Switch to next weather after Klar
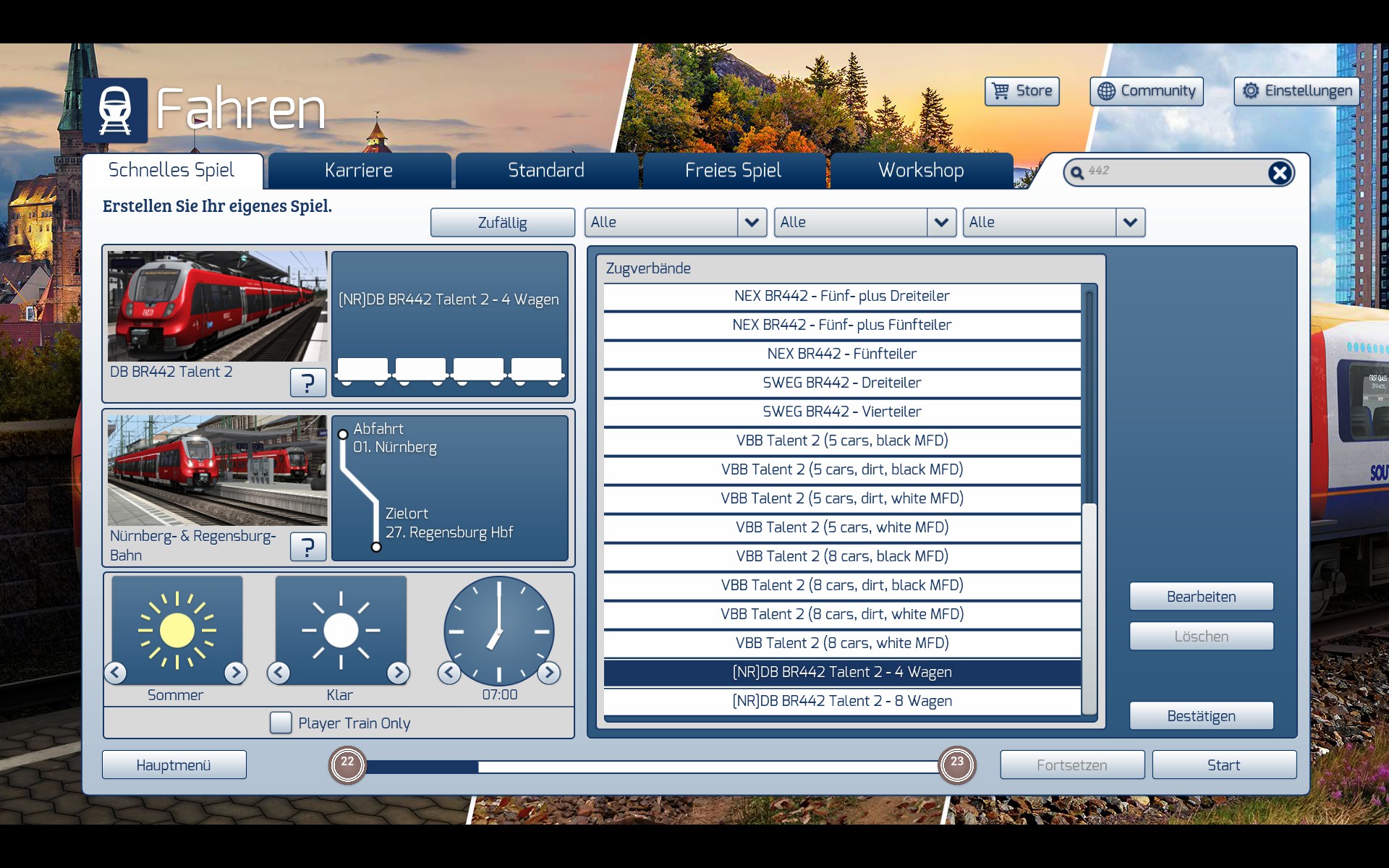 pyautogui.click(x=398, y=673)
